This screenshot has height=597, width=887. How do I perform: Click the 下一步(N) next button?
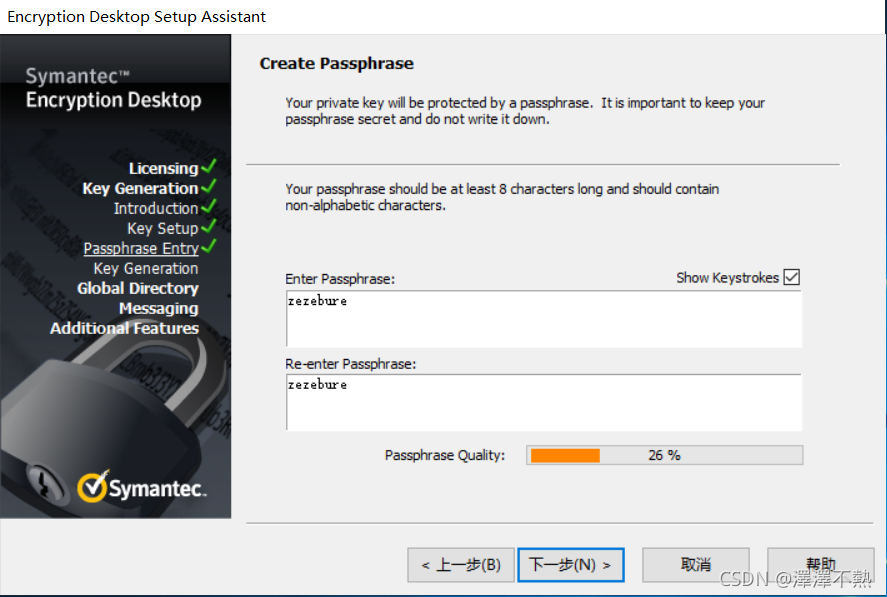[x=571, y=564]
